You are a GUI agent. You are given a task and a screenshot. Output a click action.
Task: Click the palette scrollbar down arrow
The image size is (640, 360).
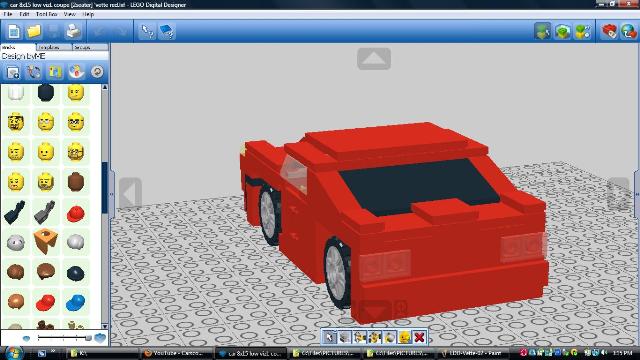[105, 326]
